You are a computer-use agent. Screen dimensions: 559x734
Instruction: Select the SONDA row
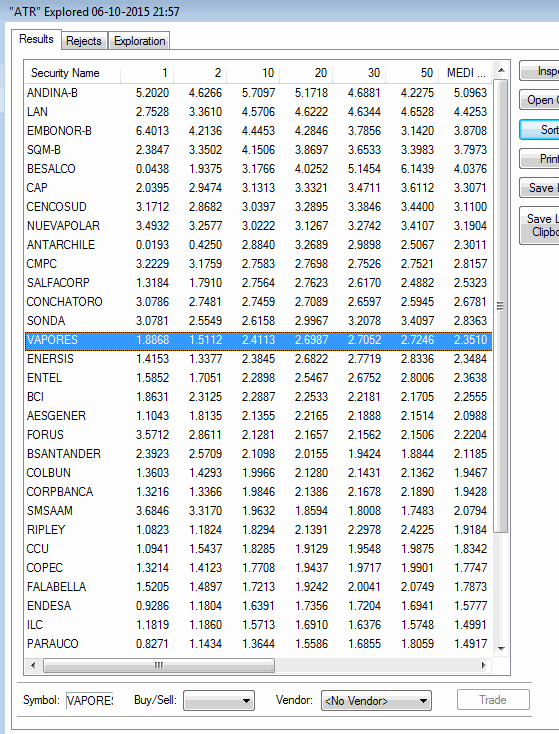coord(258,321)
